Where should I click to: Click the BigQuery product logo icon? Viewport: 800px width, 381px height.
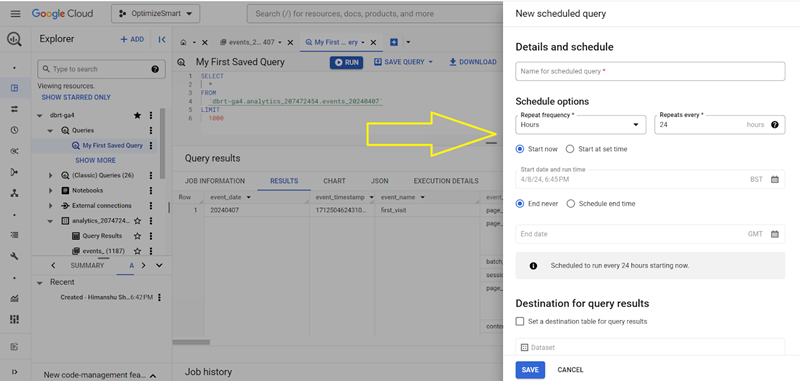click(14, 40)
